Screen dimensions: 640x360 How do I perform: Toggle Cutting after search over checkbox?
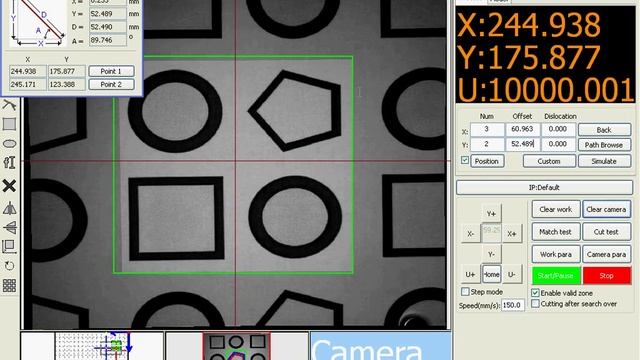coord(535,304)
